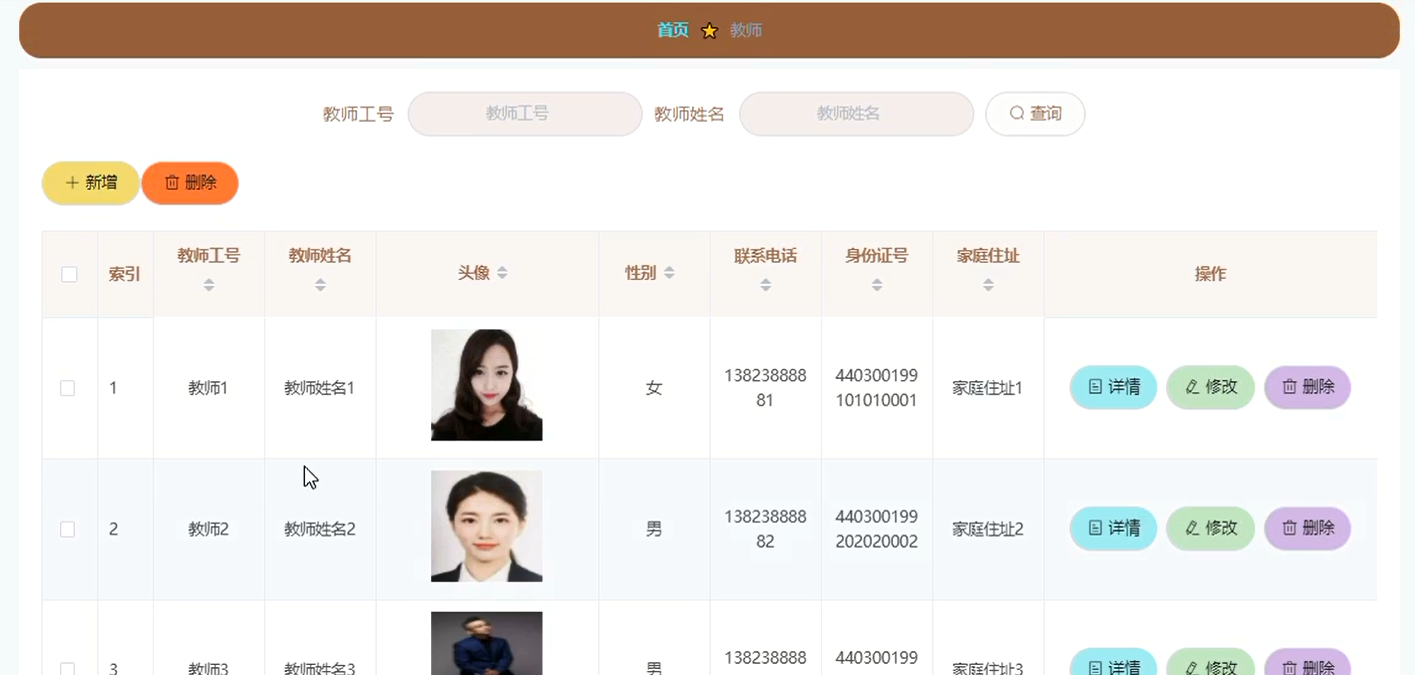
Task: Check the checkbox for row 教师1
Action: point(68,388)
